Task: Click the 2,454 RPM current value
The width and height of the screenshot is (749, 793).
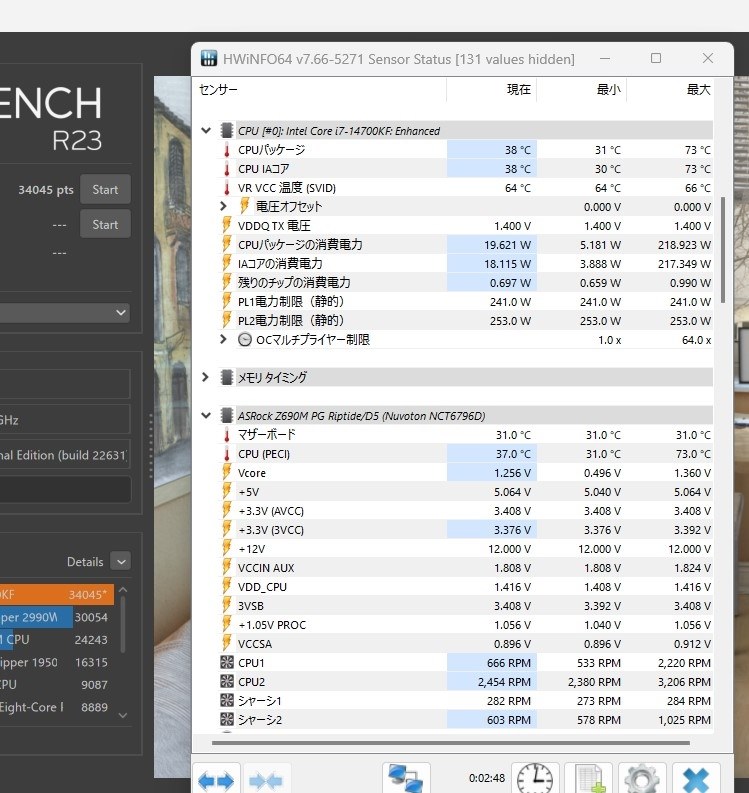Action: click(x=504, y=682)
